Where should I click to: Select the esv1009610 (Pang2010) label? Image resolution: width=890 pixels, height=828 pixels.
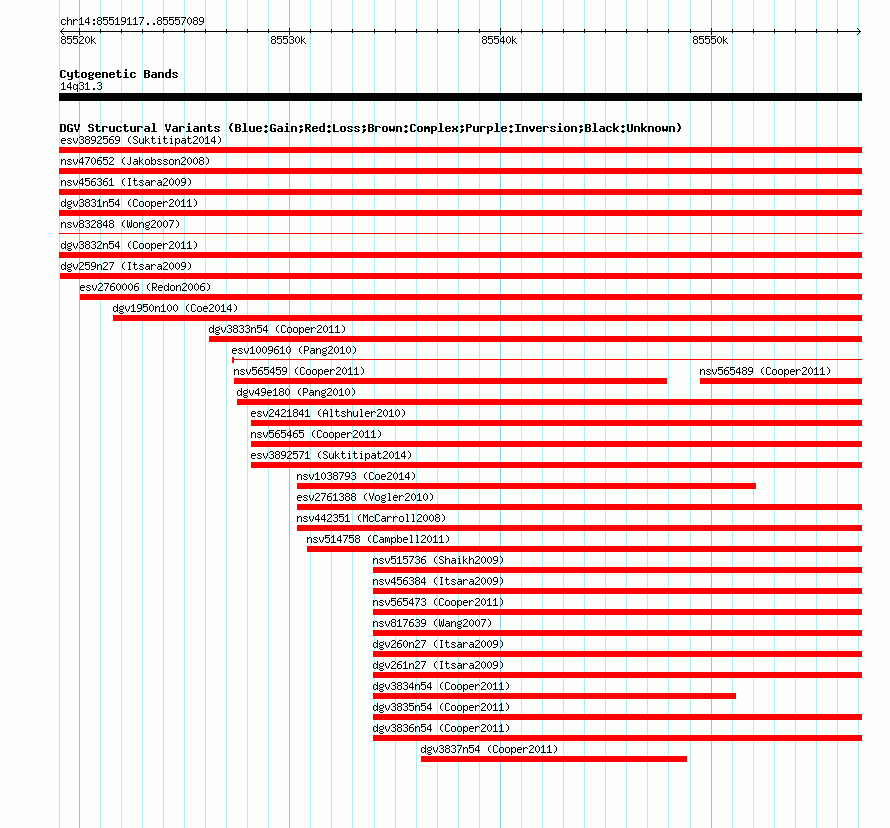pos(294,350)
